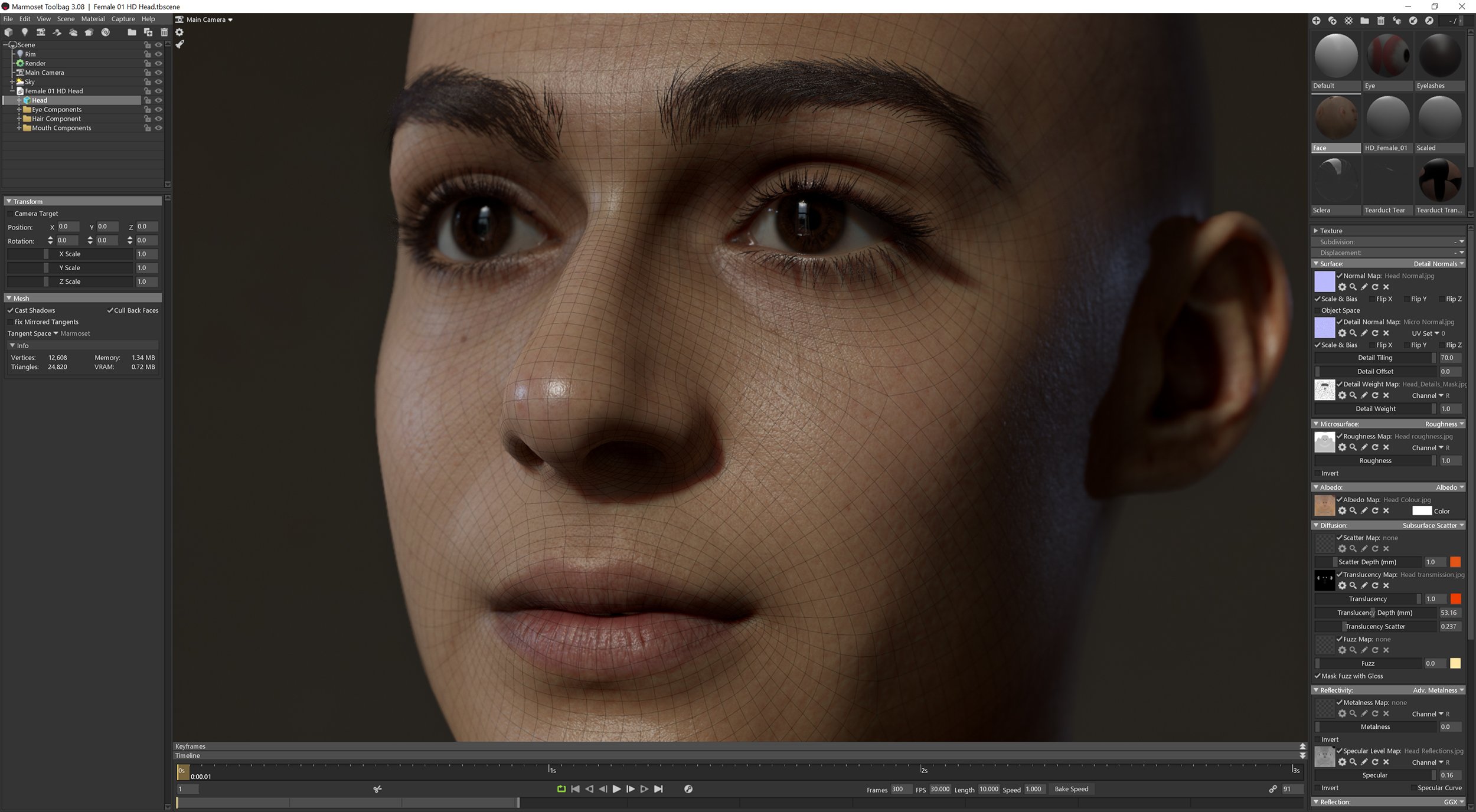Open the Capture menu
This screenshot has height=812, width=1476.
click(x=123, y=19)
